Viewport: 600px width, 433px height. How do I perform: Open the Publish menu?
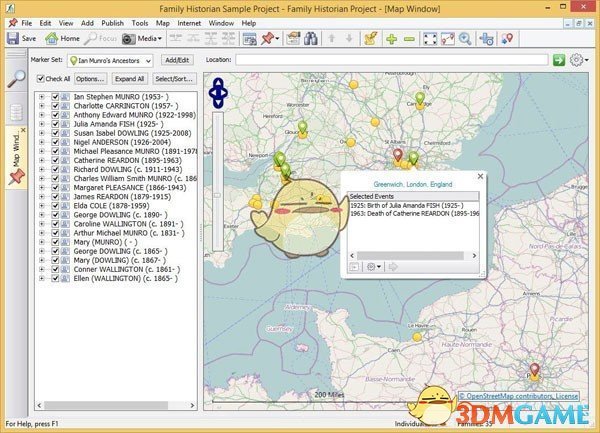point(116,22)
